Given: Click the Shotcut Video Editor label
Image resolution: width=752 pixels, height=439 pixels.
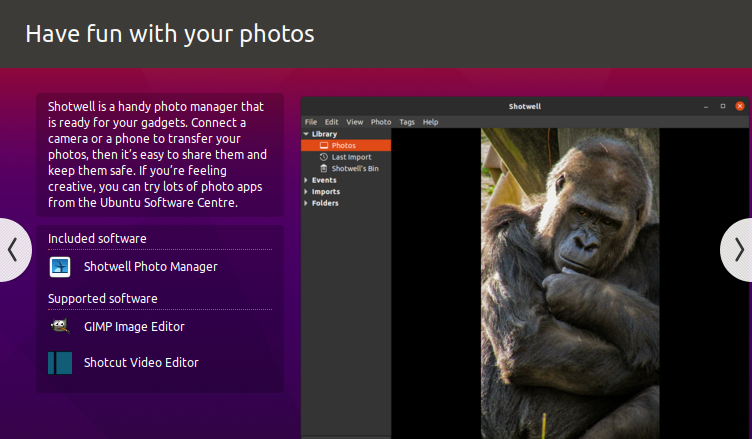Looking at the screenshot, I should (x=141, y=363).
